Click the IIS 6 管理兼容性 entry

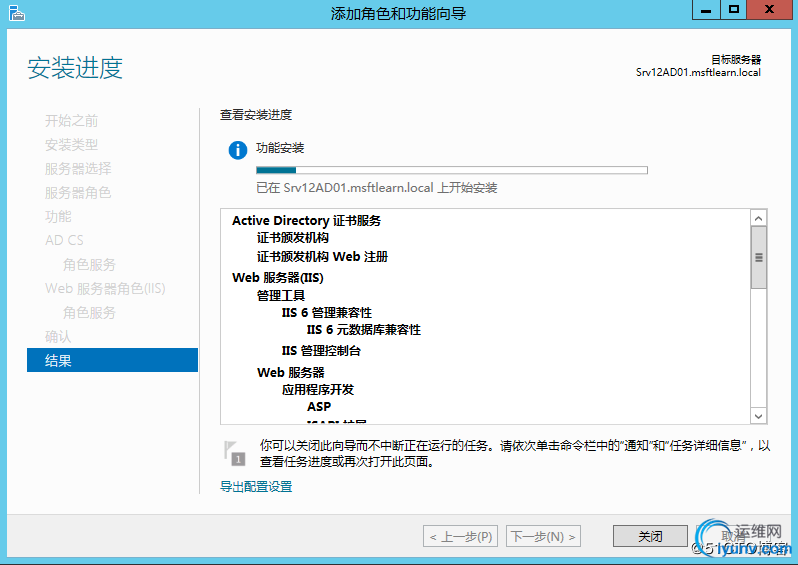[327, 313]
